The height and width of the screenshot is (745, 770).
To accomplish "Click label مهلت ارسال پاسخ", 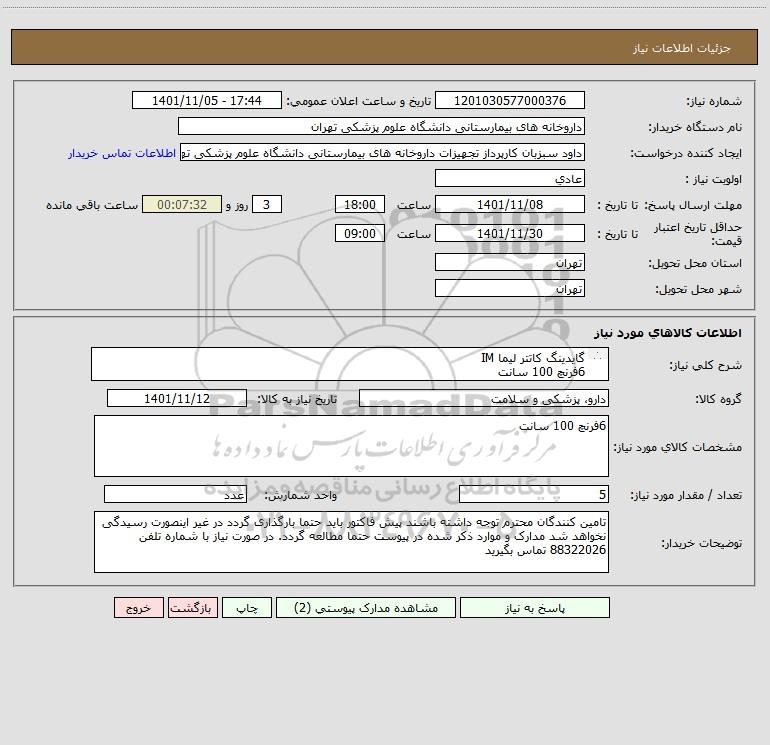I will coord(693,205).
